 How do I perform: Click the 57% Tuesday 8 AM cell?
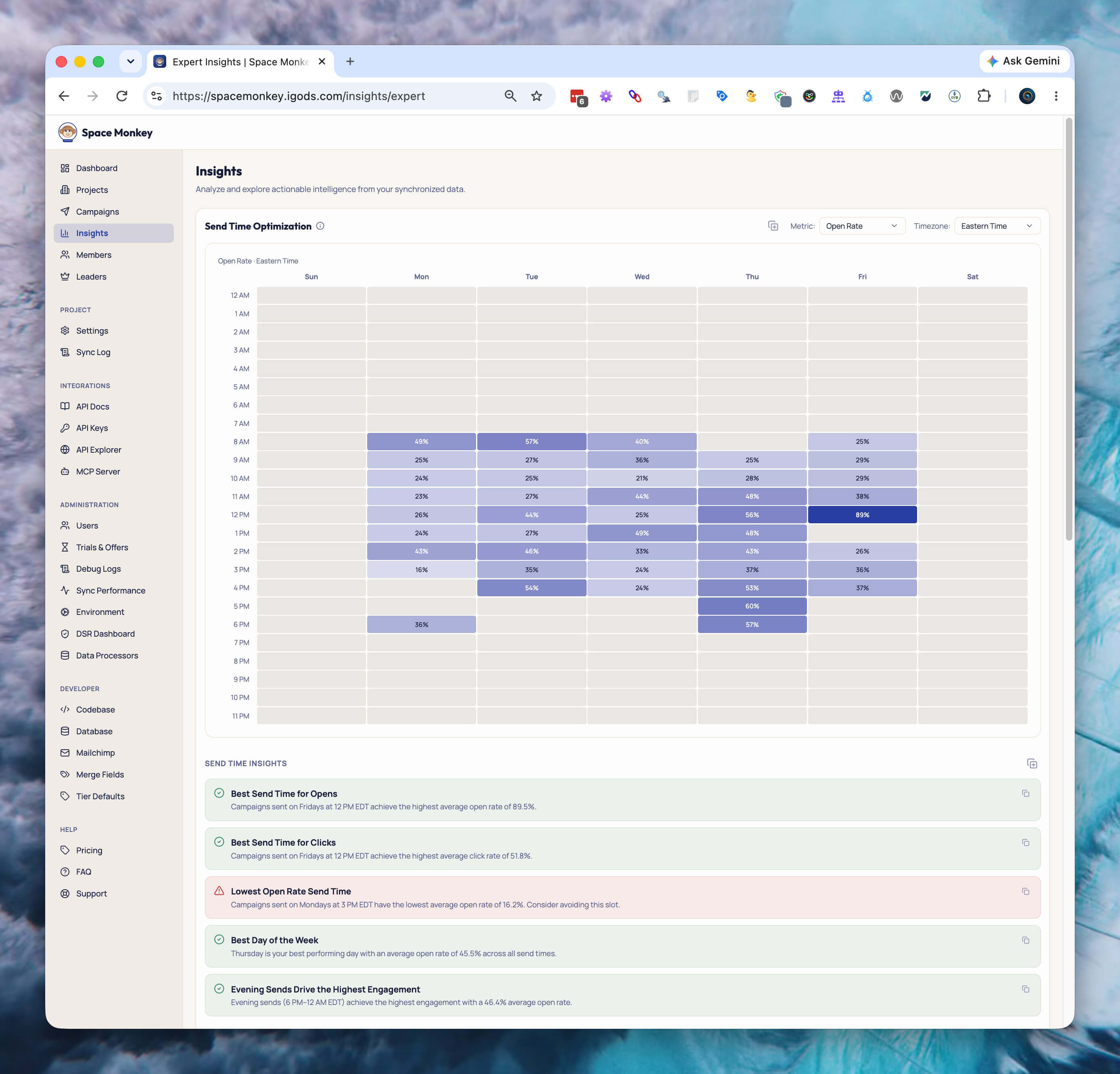(531, 442)
